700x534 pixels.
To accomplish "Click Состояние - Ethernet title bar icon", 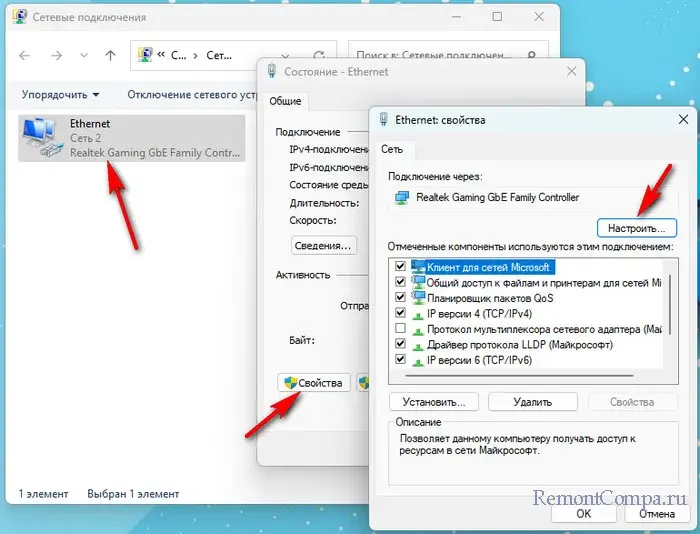I will (272, 71).
